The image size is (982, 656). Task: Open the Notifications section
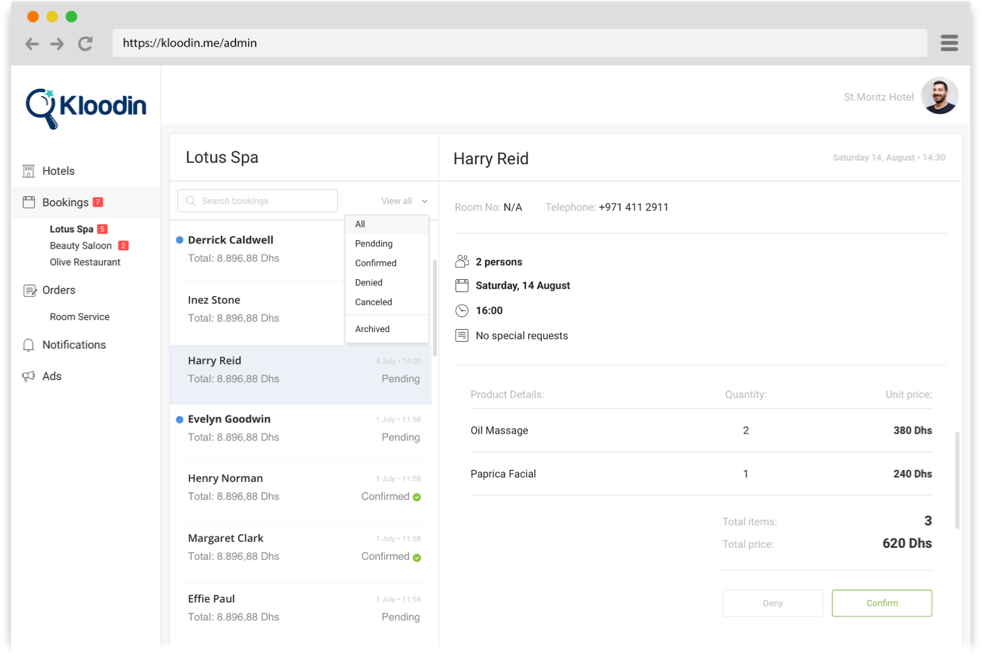pyautogui.click(x=74, y=345)
